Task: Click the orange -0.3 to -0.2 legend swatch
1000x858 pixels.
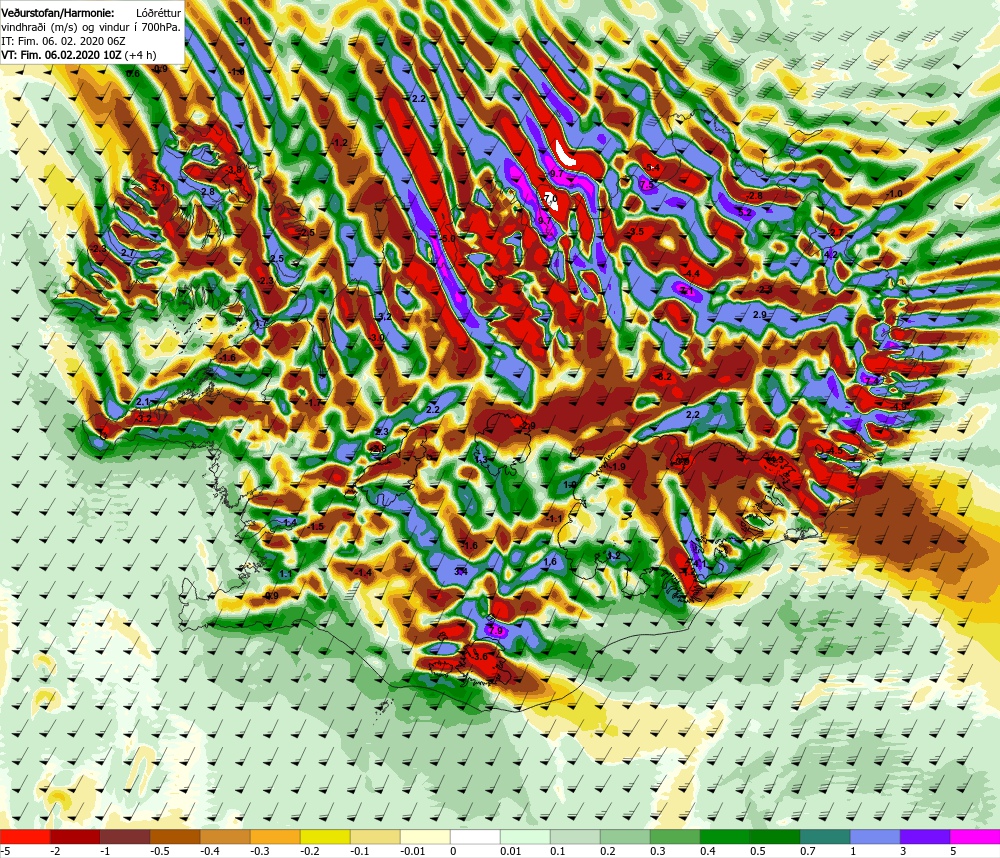Action: pyautogui.click(x=275, y=837)
